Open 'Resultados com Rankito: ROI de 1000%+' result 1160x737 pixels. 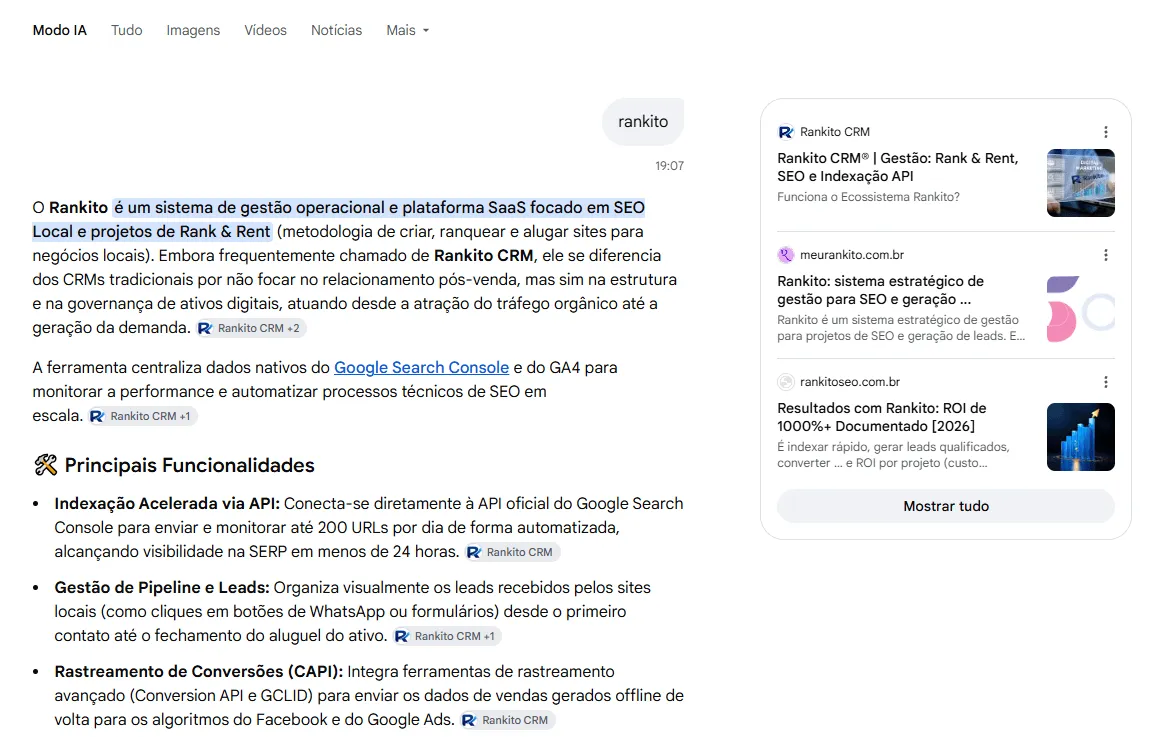click(881, 417)
